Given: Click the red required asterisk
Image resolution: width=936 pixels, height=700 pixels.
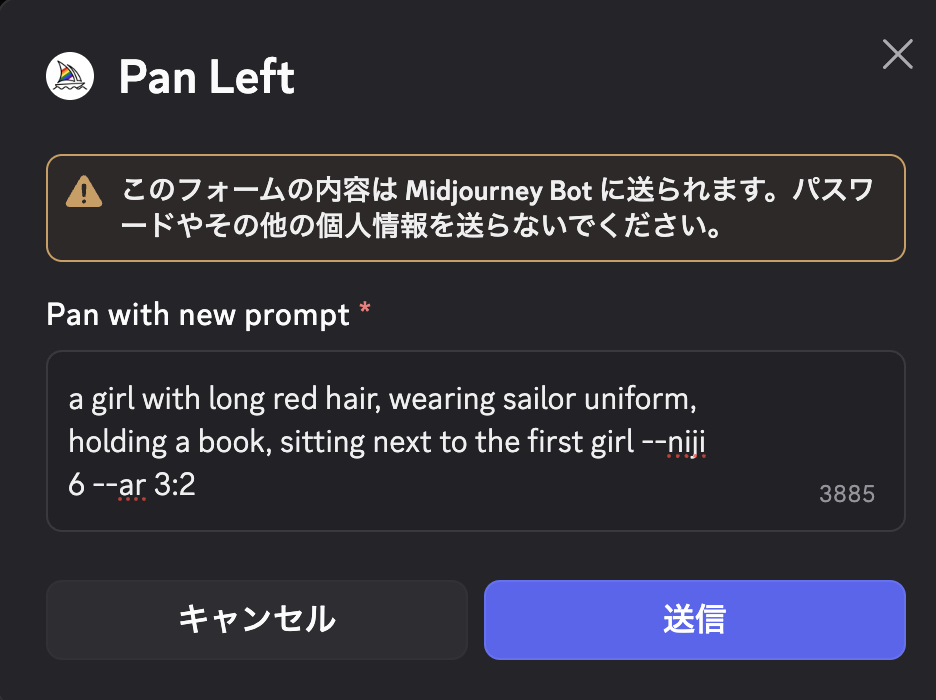Looking at the screenshot, I should pos(365,313).
